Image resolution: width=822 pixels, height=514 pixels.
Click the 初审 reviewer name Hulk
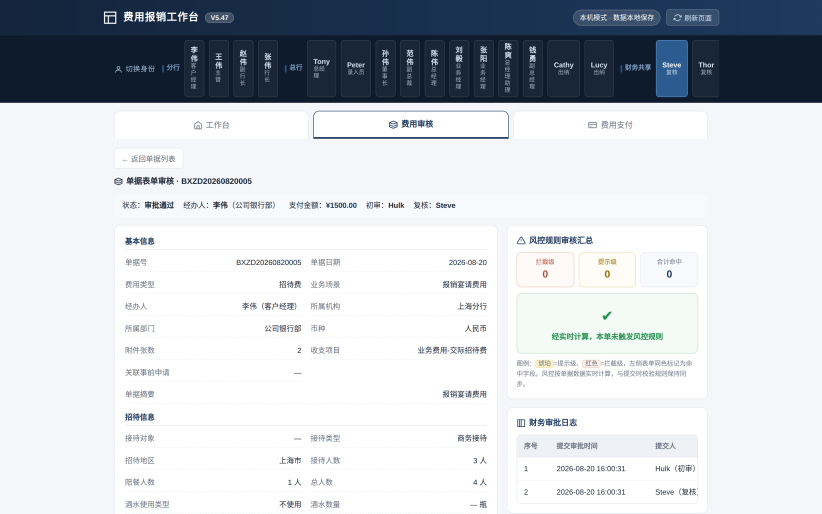(x=396, y=205)
